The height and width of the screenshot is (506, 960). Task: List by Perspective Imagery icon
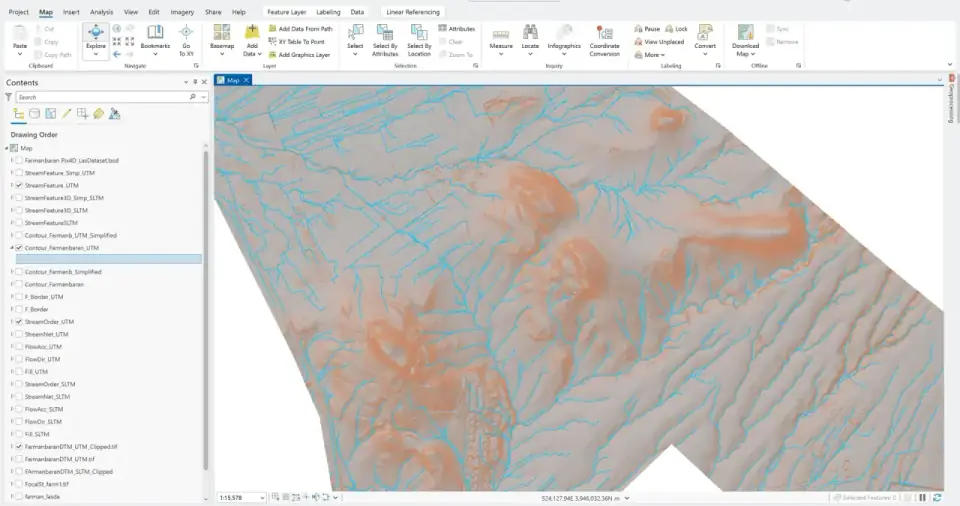click(x=114, y=114)
